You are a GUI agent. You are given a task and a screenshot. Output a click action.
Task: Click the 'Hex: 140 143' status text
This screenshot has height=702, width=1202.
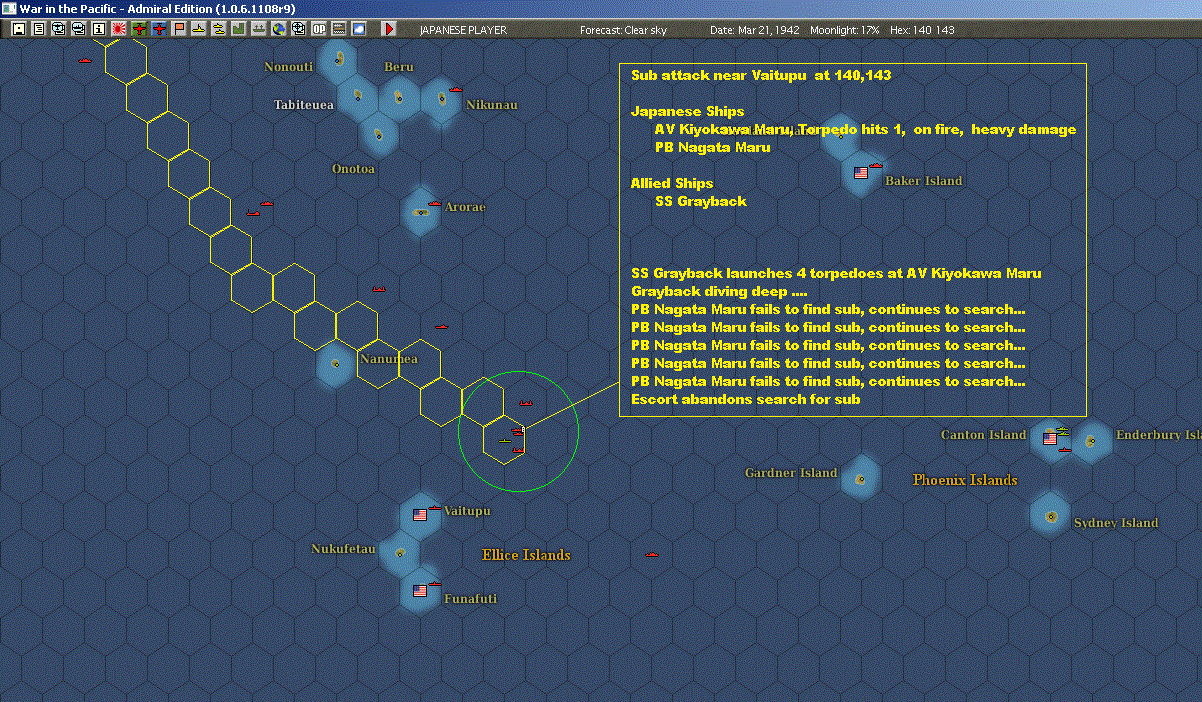tap(920, 30)
